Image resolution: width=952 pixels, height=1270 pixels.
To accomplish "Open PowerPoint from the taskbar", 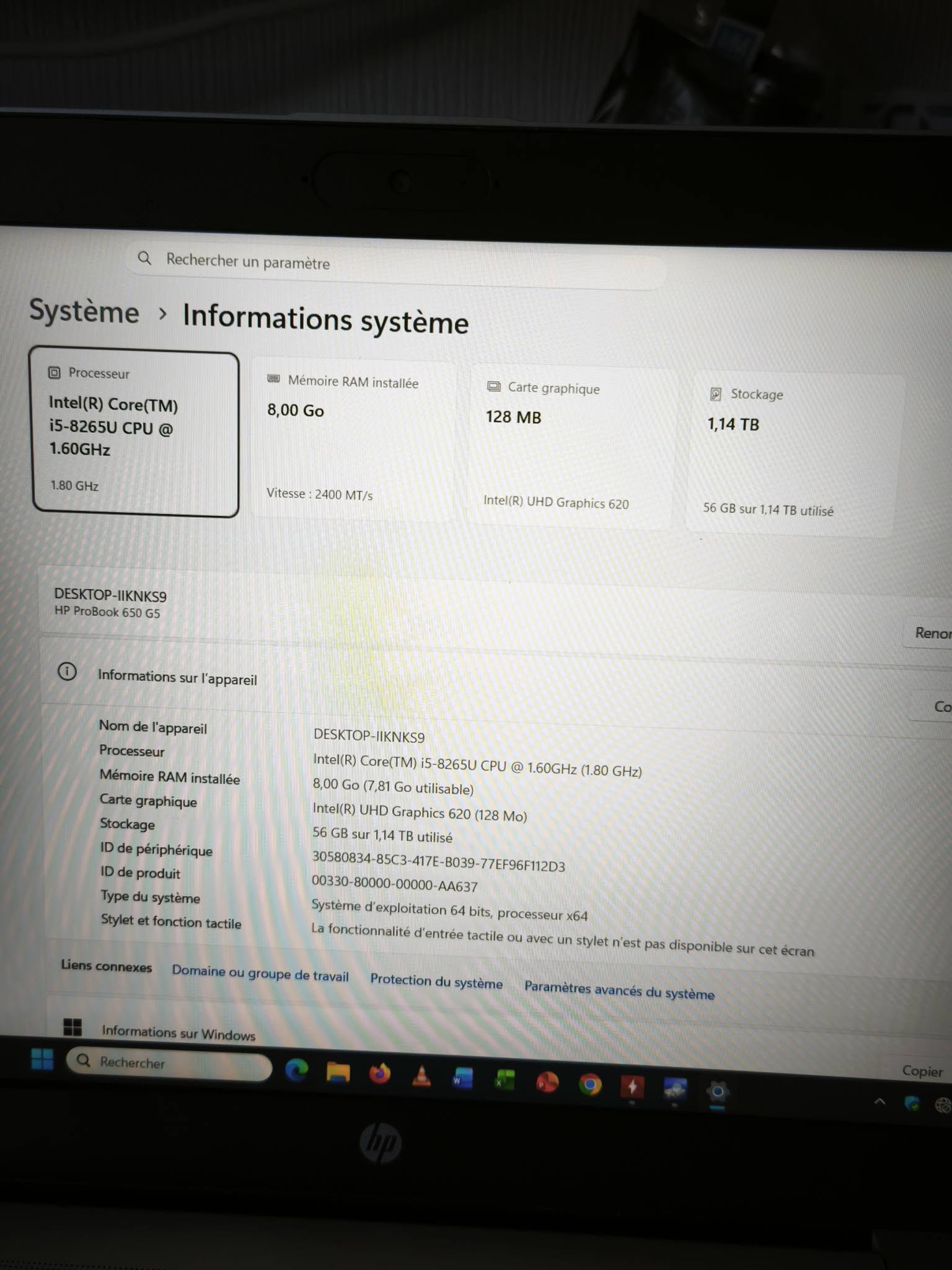I will [x=547, y=1082].
